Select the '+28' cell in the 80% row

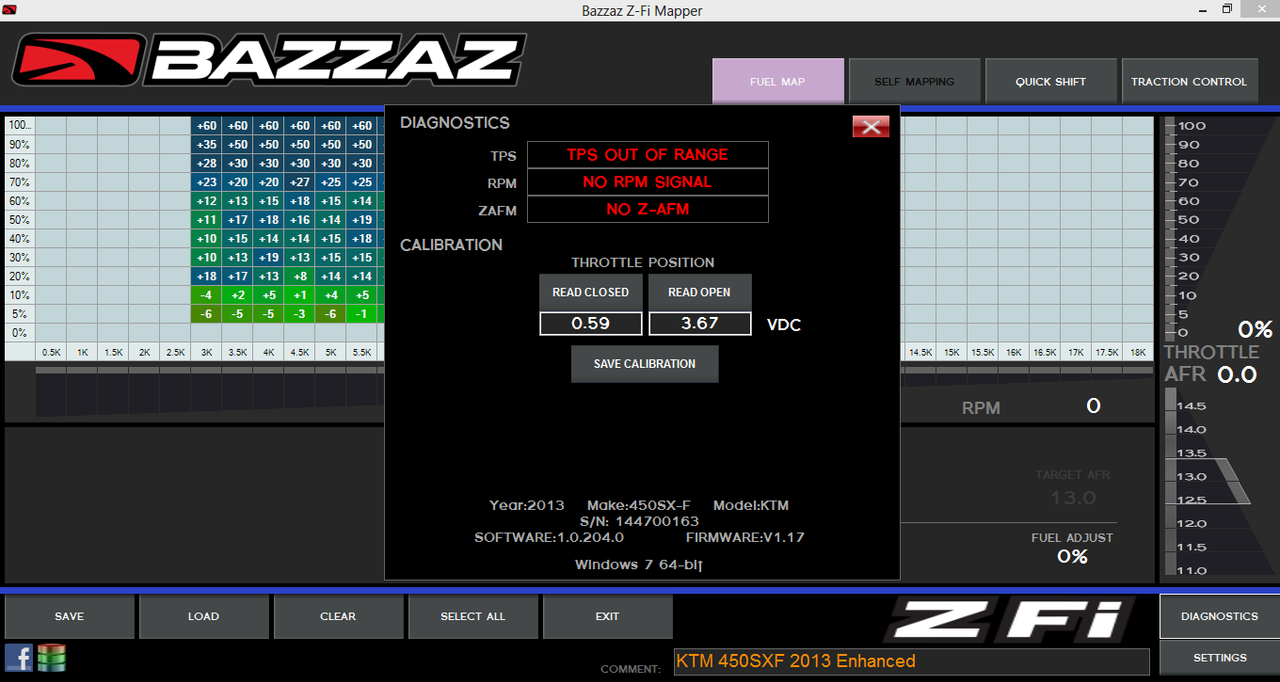click(x=207, y=163)
